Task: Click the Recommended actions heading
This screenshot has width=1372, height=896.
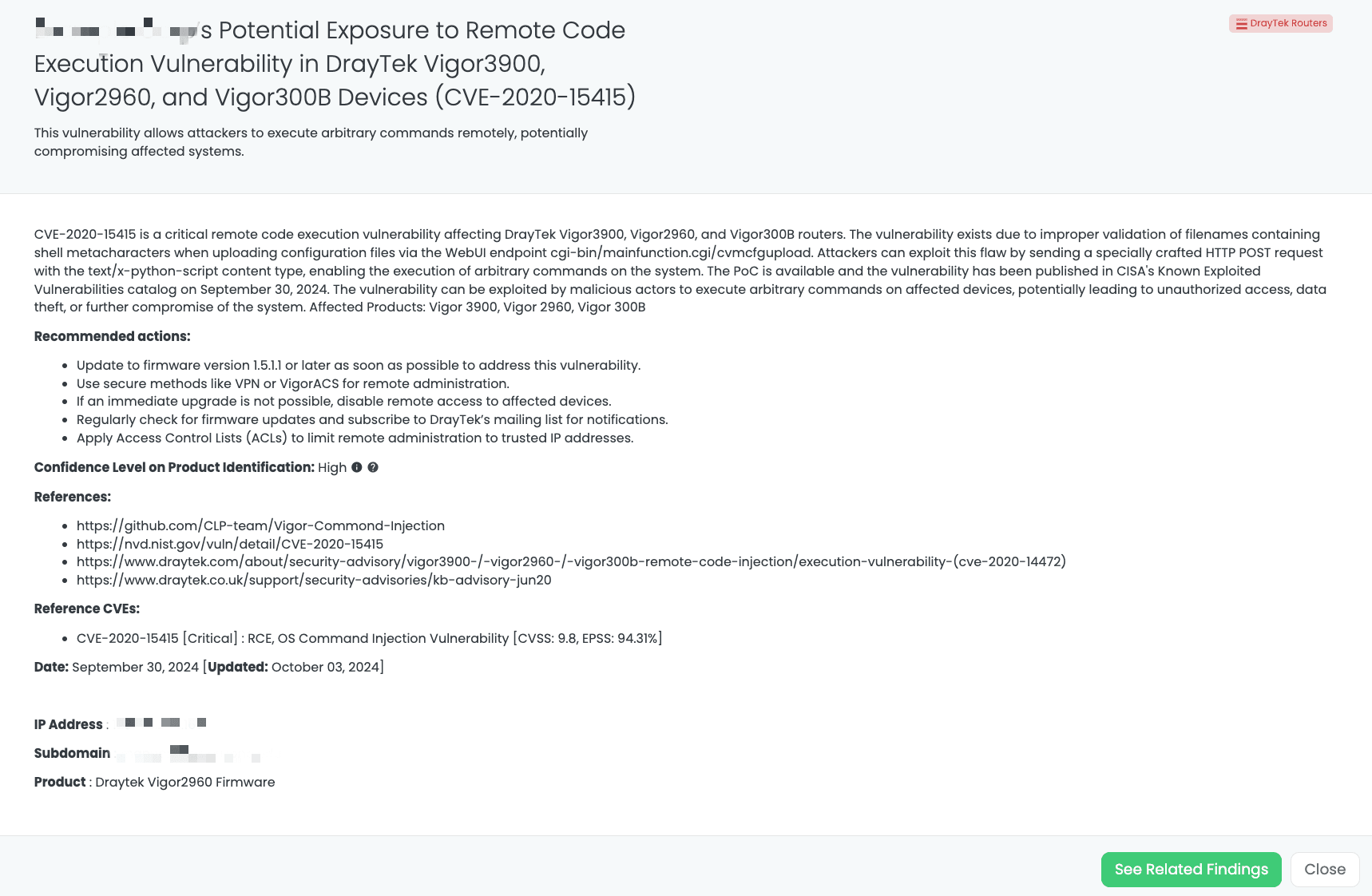Action: [112, 336]
